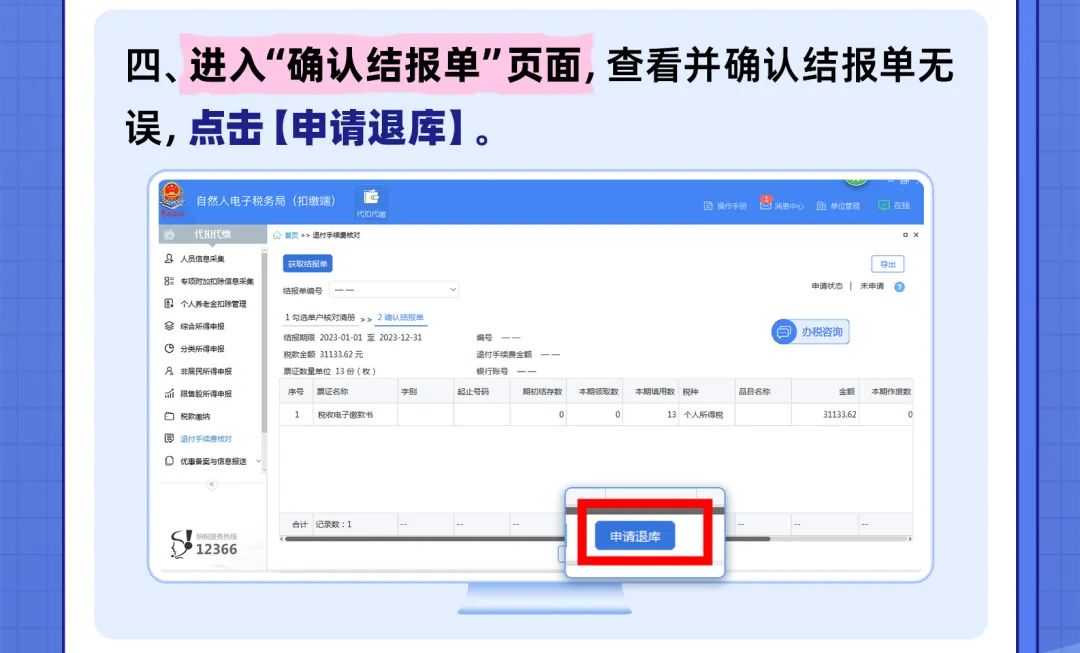Switch to step 1 勾选单户核对清册
The image size is (1080, 653).
tap(320, 318)
